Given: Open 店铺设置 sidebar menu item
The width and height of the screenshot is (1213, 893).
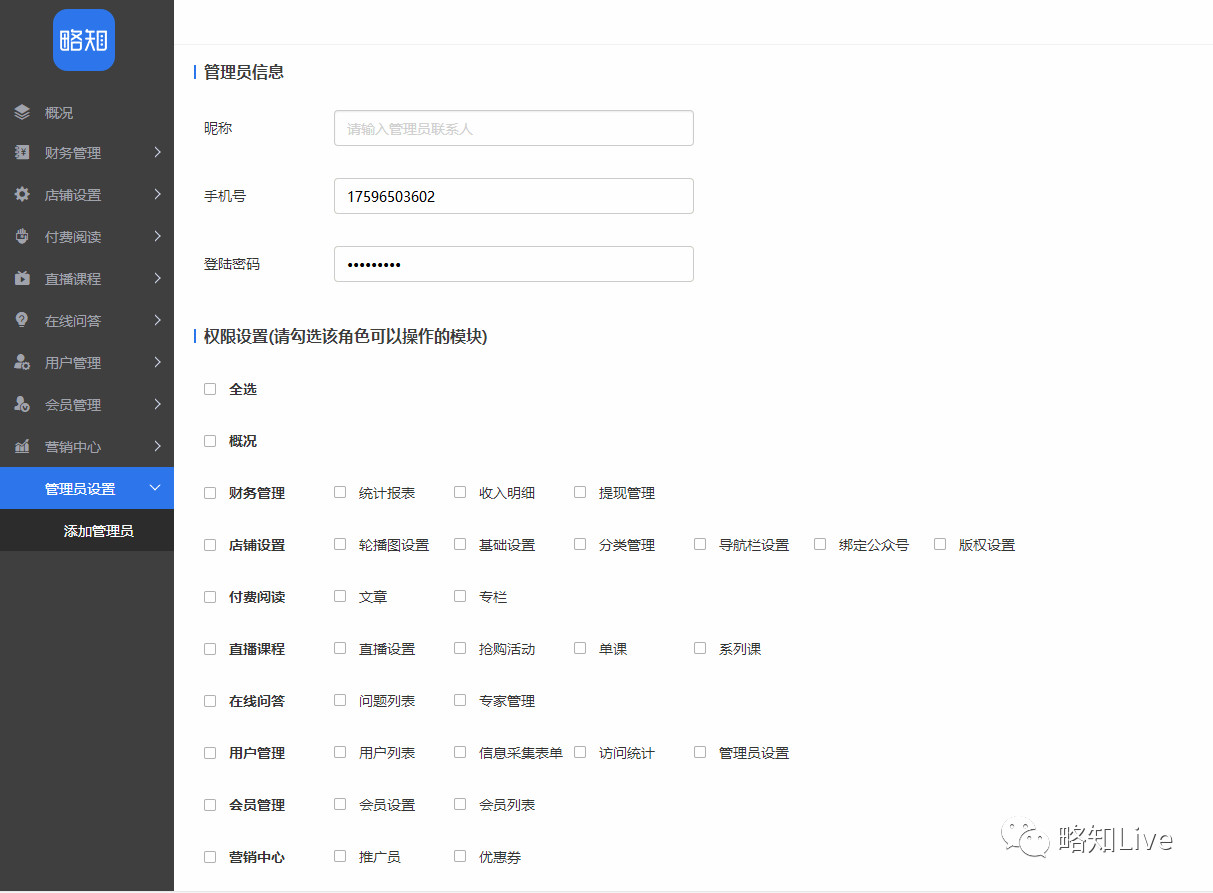Looking at the screenshot, I should pos(87,195).
